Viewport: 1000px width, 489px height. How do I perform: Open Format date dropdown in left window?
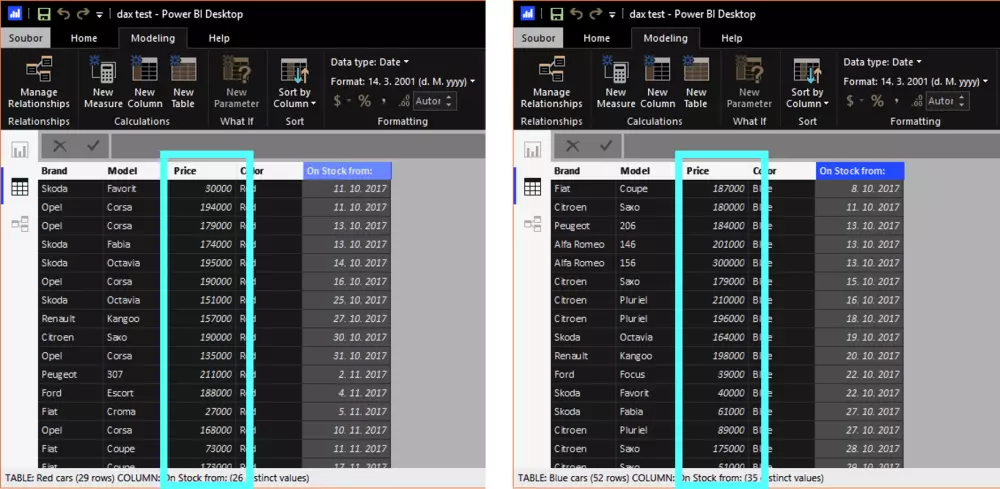[x=403, y=82]
